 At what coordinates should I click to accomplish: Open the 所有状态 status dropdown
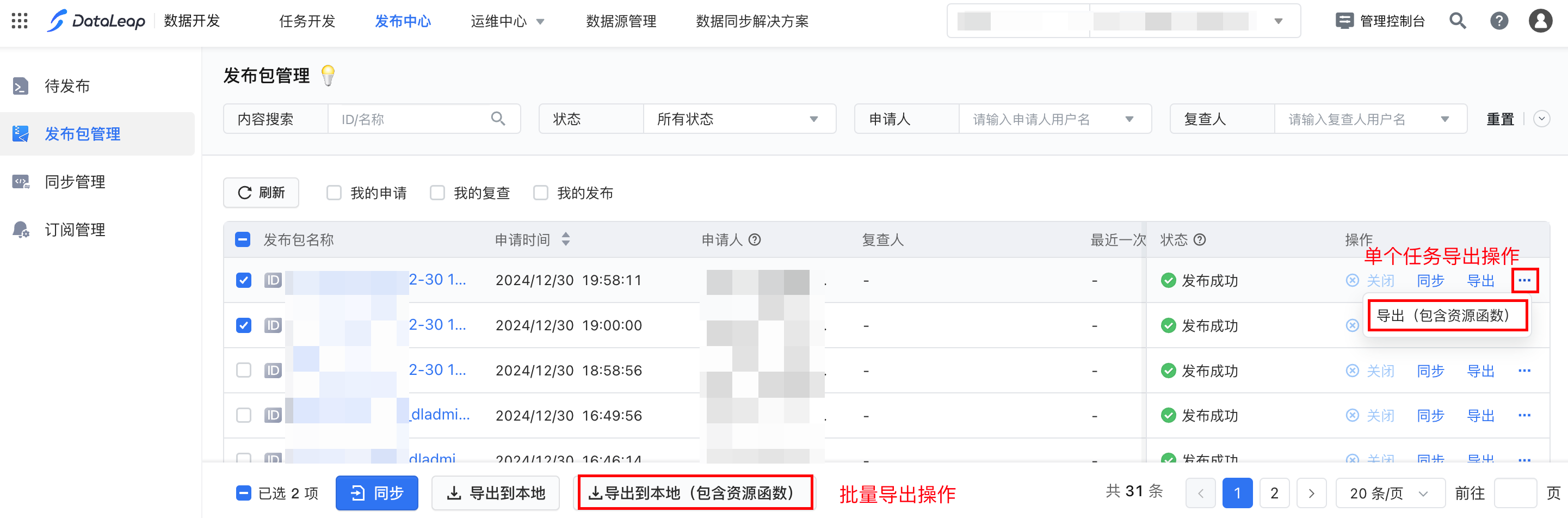point(739,119)
